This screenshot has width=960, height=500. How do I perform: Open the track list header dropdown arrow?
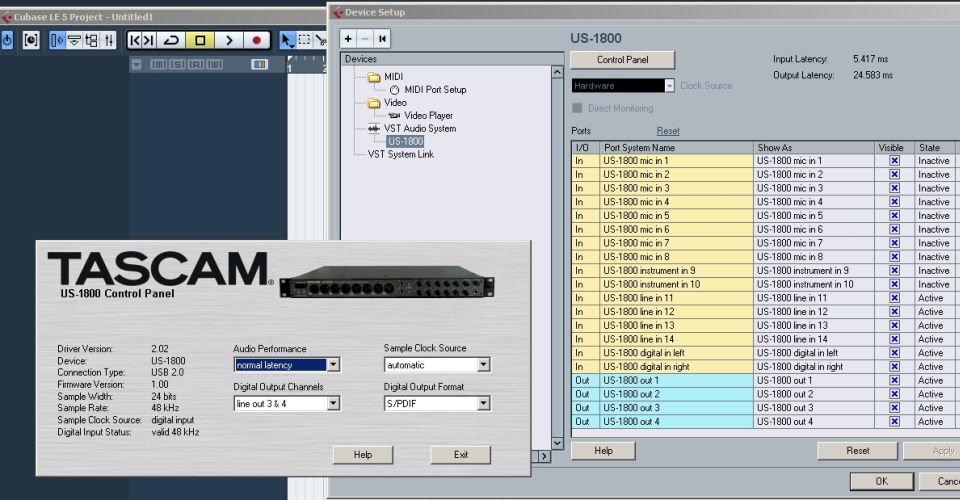137,64
